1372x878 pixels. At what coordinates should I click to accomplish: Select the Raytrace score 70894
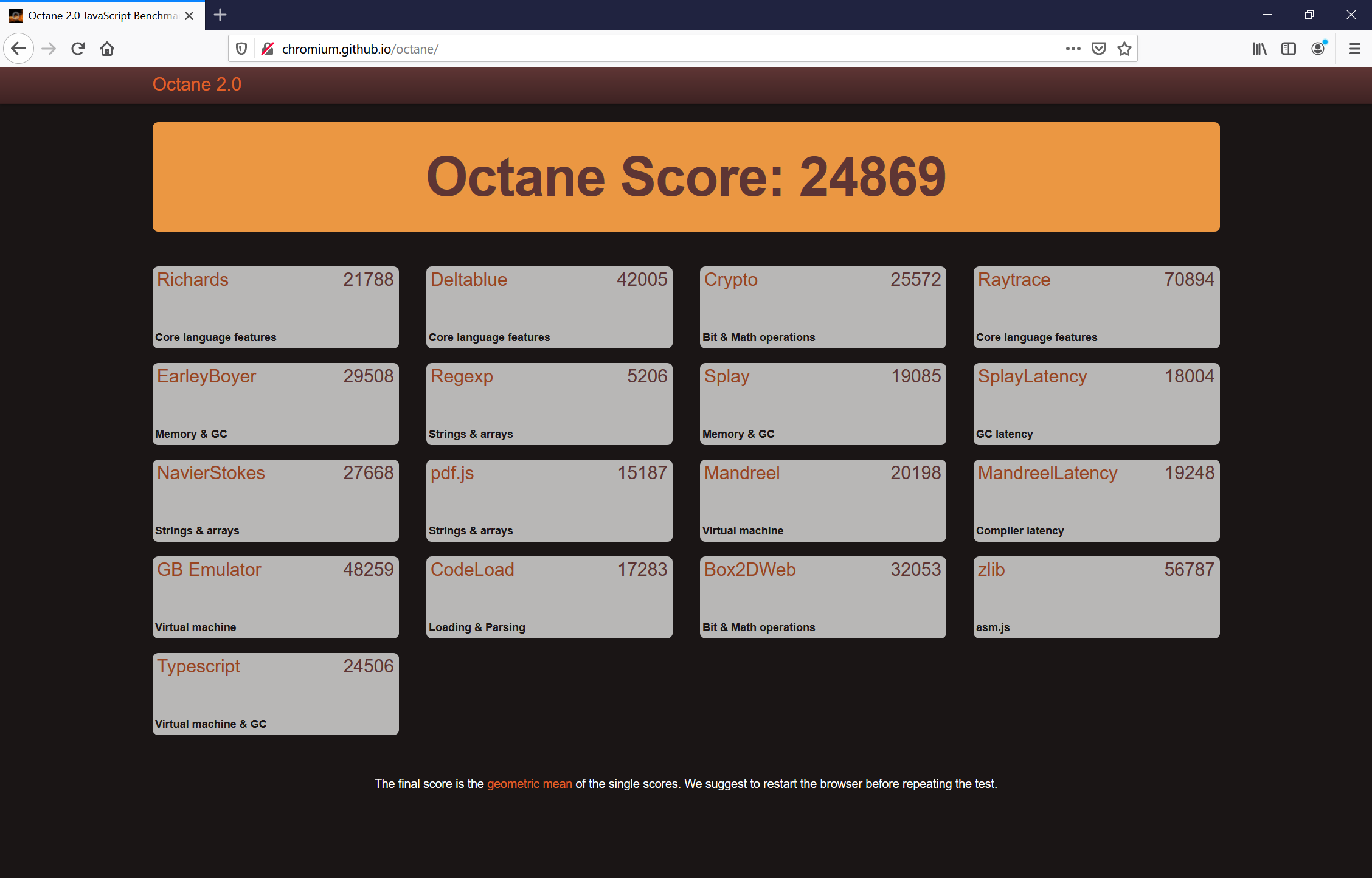[1190, 279]
